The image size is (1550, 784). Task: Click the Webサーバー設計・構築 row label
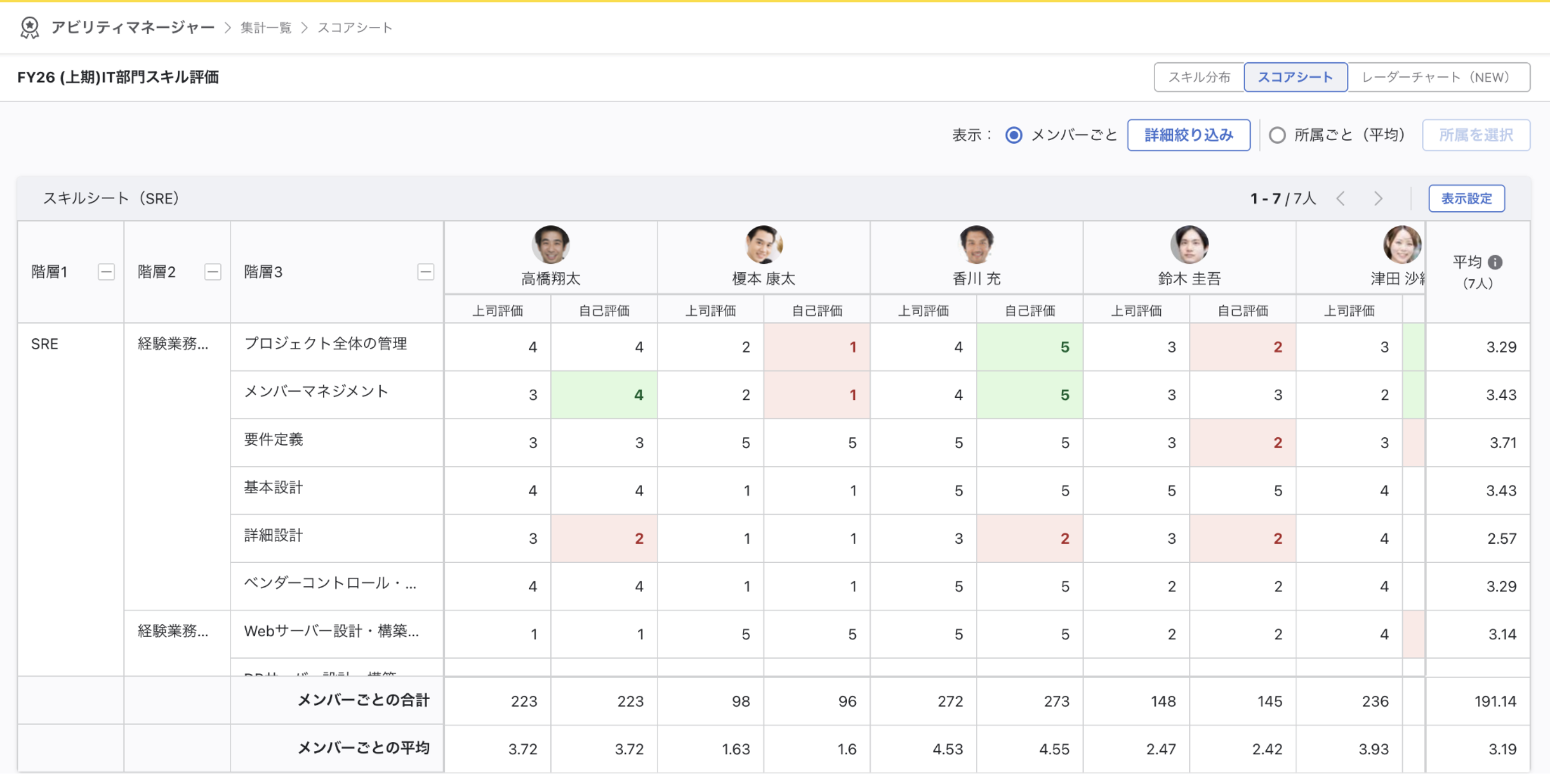coord(331,631)
